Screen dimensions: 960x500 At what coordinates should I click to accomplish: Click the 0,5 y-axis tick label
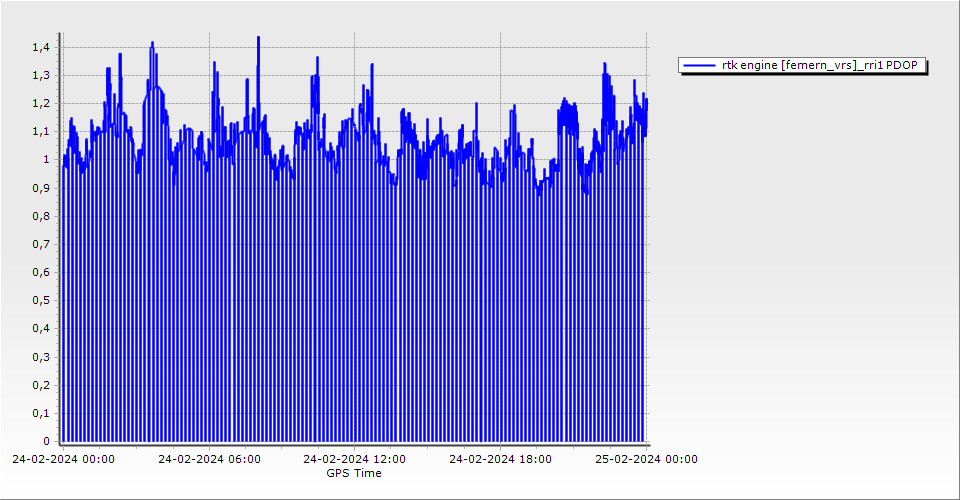point(40,300)
